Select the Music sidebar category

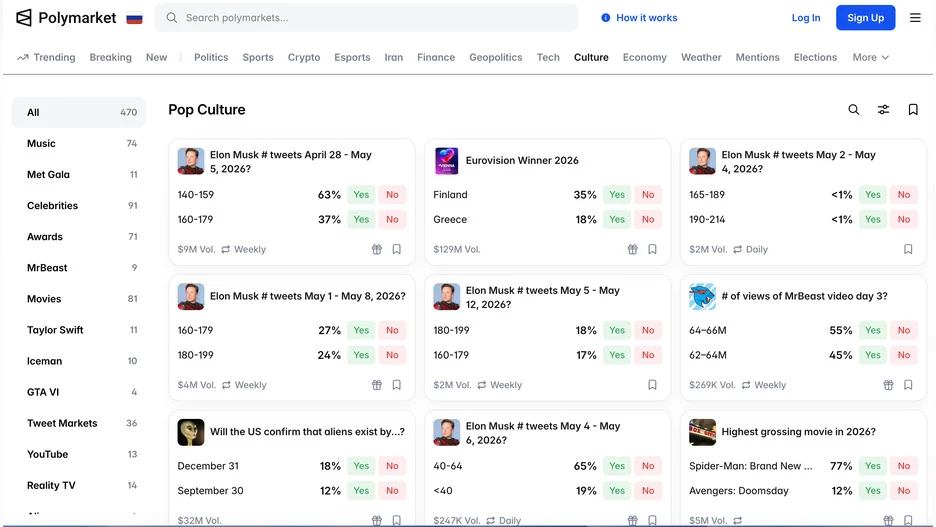[x=79, y=143]
